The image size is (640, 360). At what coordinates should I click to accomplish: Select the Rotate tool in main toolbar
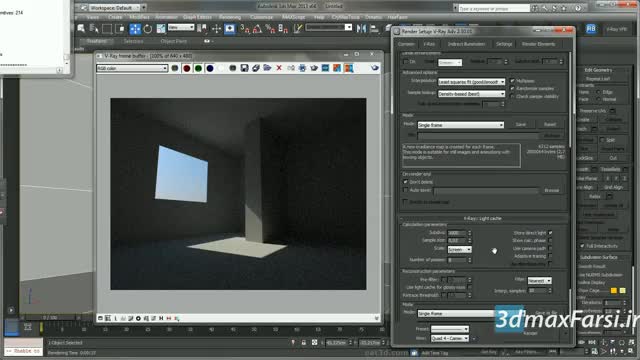(x=148, y=29)
